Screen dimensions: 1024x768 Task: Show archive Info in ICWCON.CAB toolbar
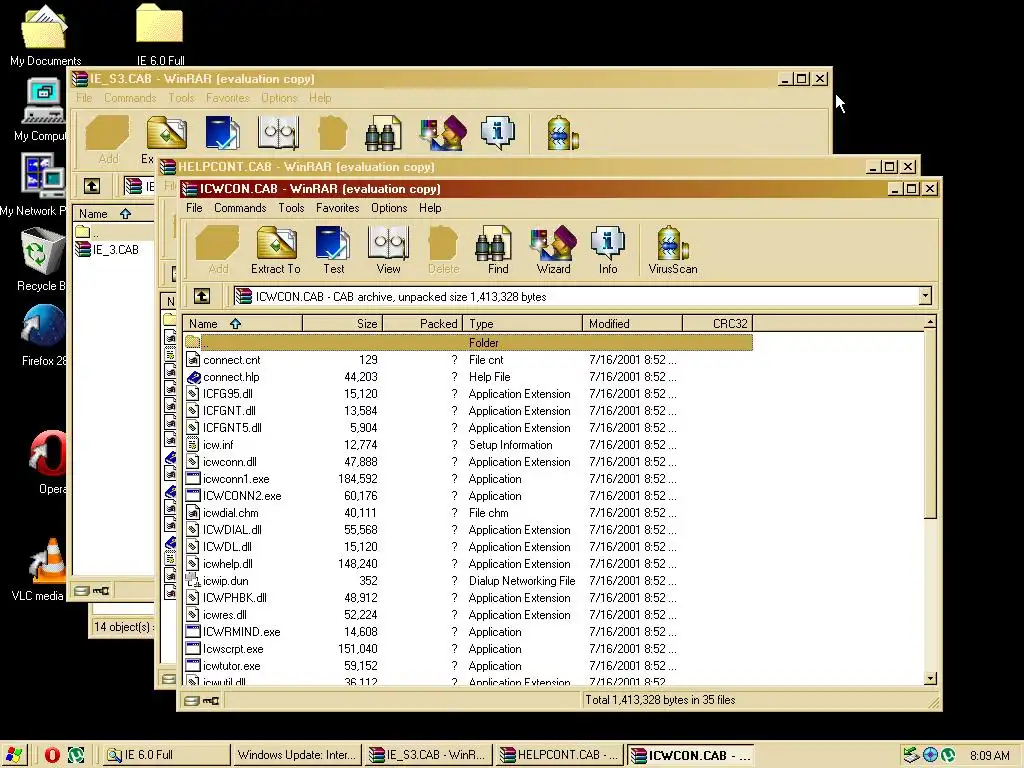tap(608, 249)
